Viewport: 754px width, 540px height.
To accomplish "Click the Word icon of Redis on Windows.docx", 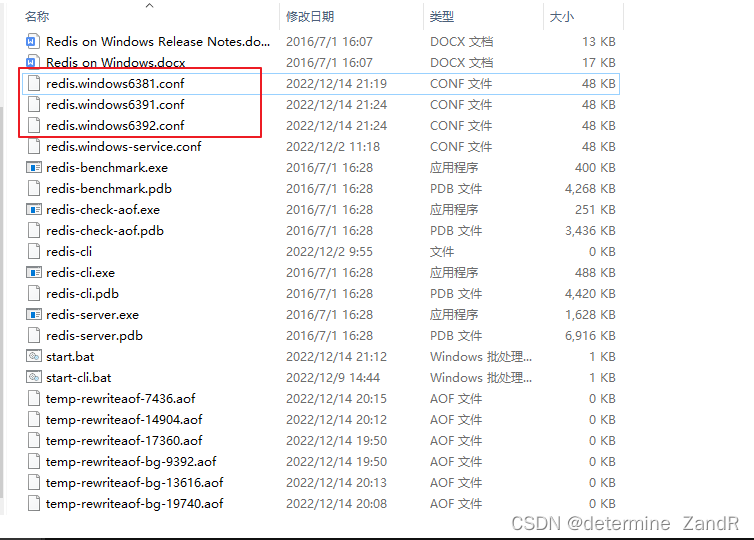I will 32,63.
